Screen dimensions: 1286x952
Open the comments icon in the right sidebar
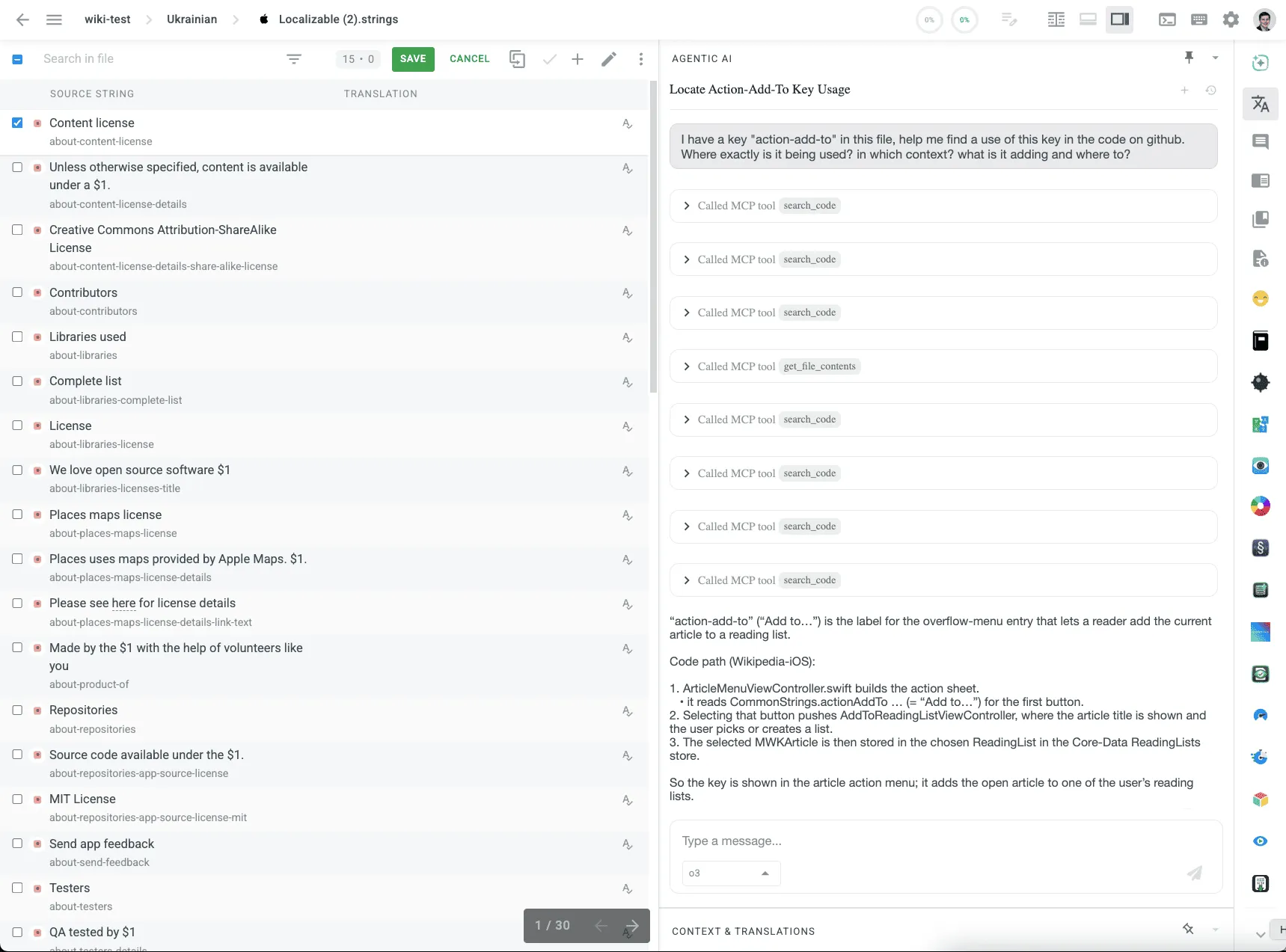click(1261, 142)
